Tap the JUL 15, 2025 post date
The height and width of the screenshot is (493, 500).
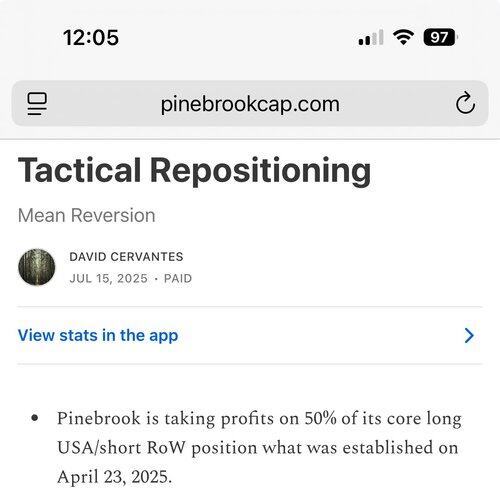tap(108, 278)
